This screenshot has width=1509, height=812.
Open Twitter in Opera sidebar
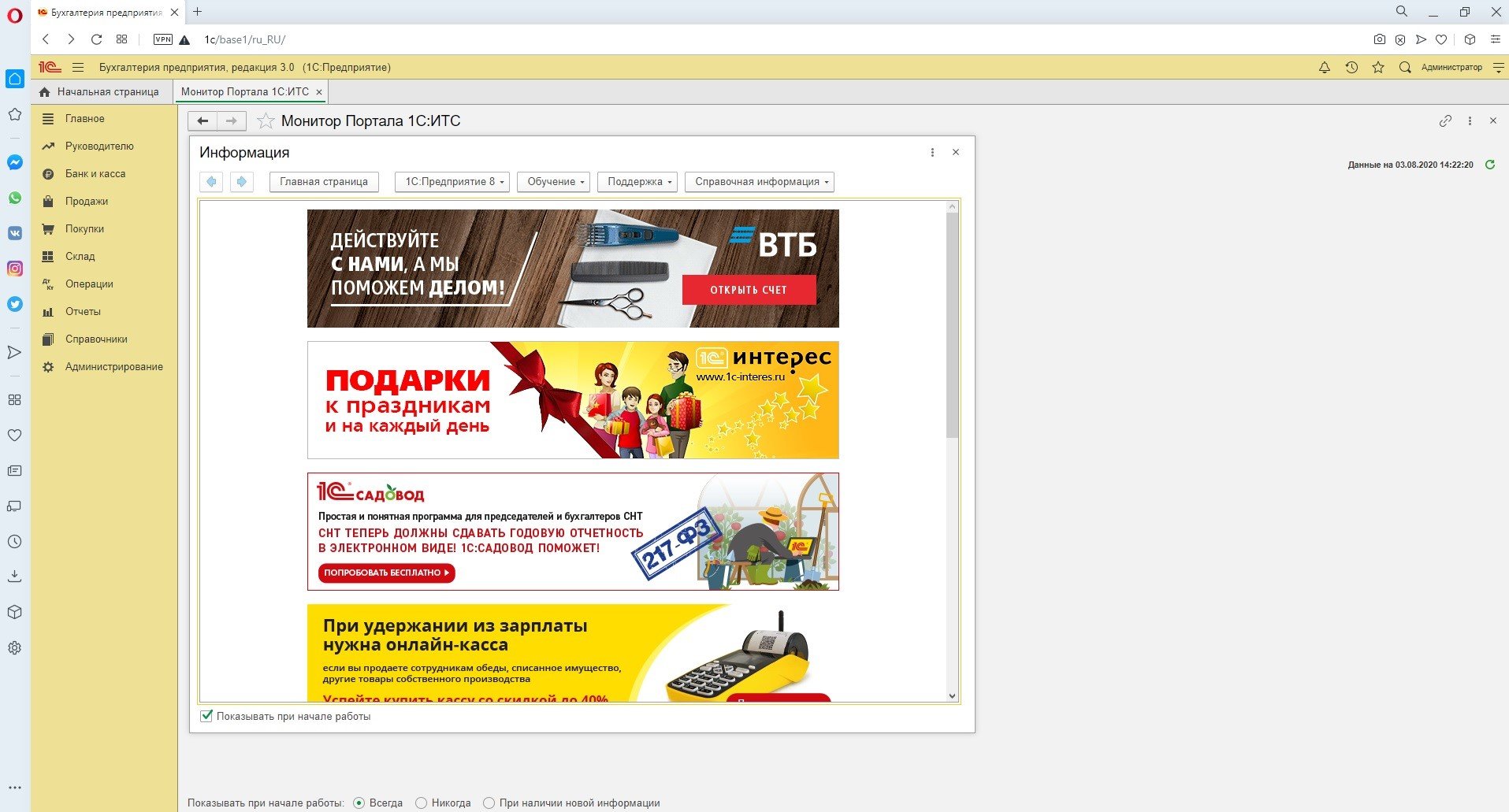tap(15, 304)
